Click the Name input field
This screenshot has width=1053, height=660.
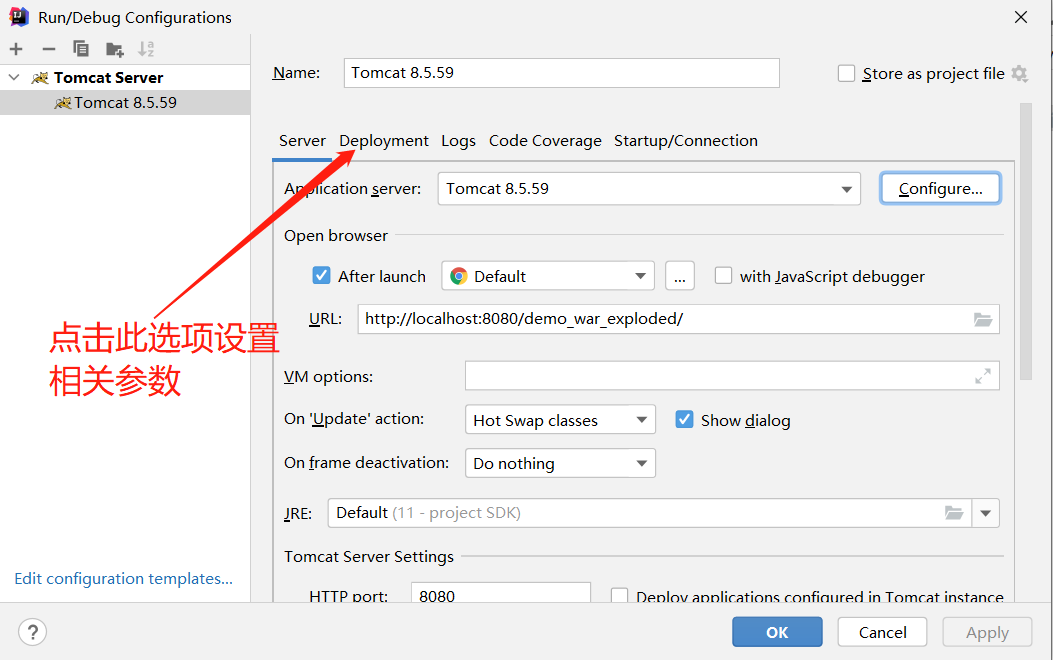[561, 73]
